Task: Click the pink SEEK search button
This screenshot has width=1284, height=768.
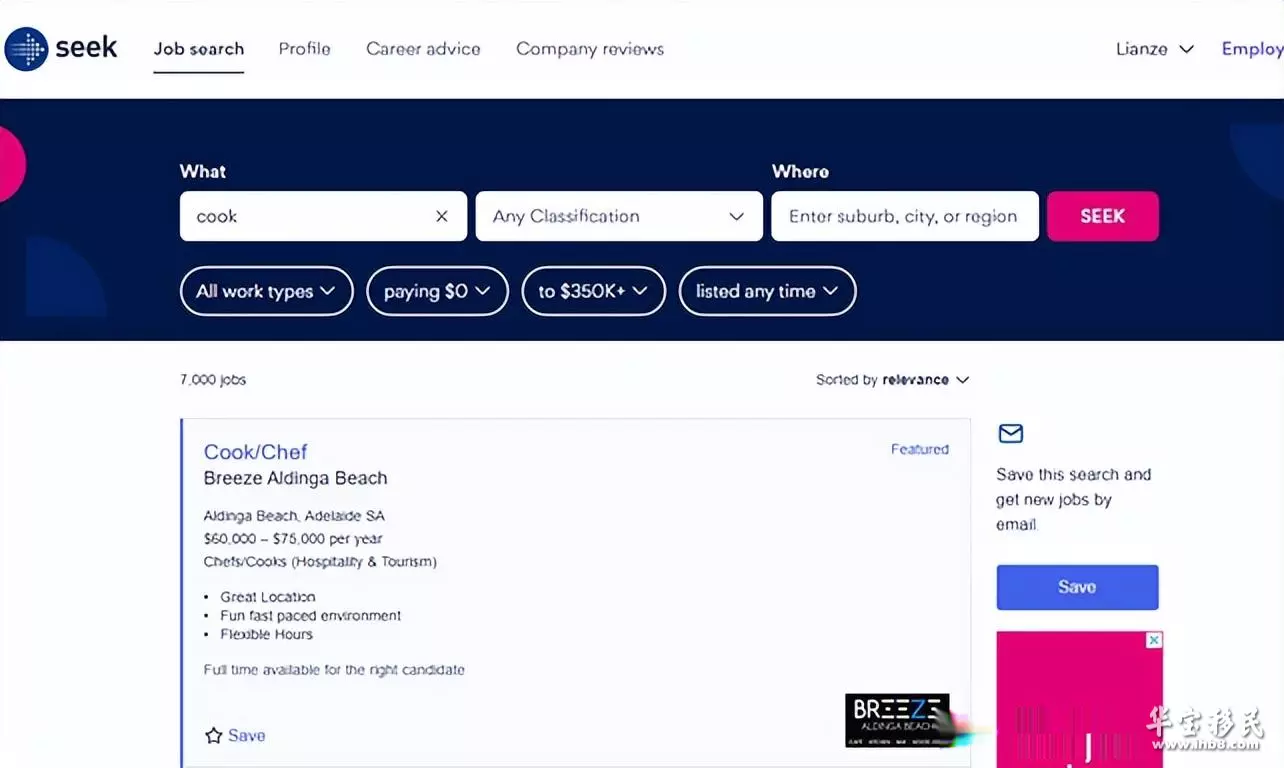Action: click(1103, 216)
